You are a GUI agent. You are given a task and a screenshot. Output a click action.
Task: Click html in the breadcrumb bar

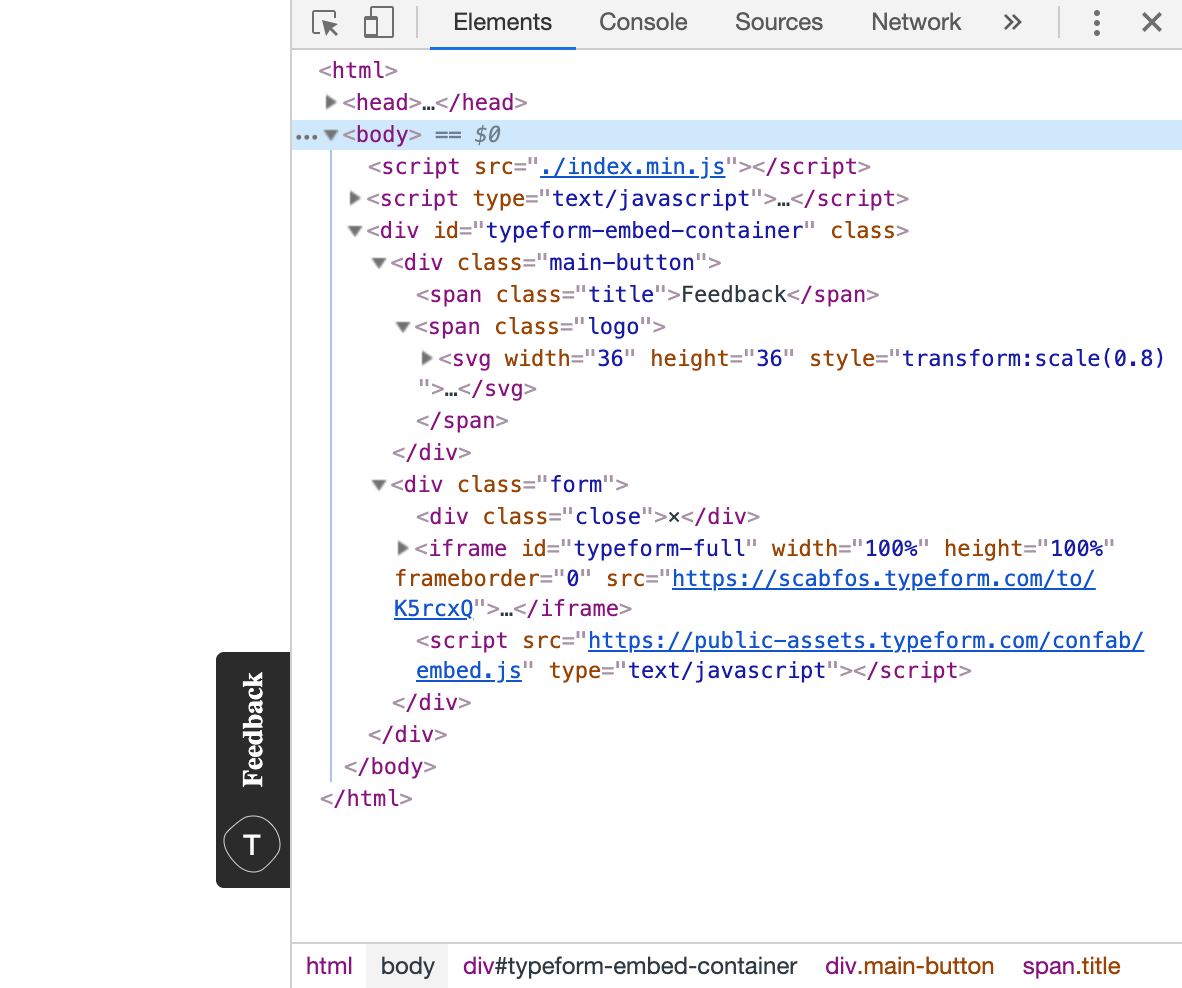tap(329, 966)
